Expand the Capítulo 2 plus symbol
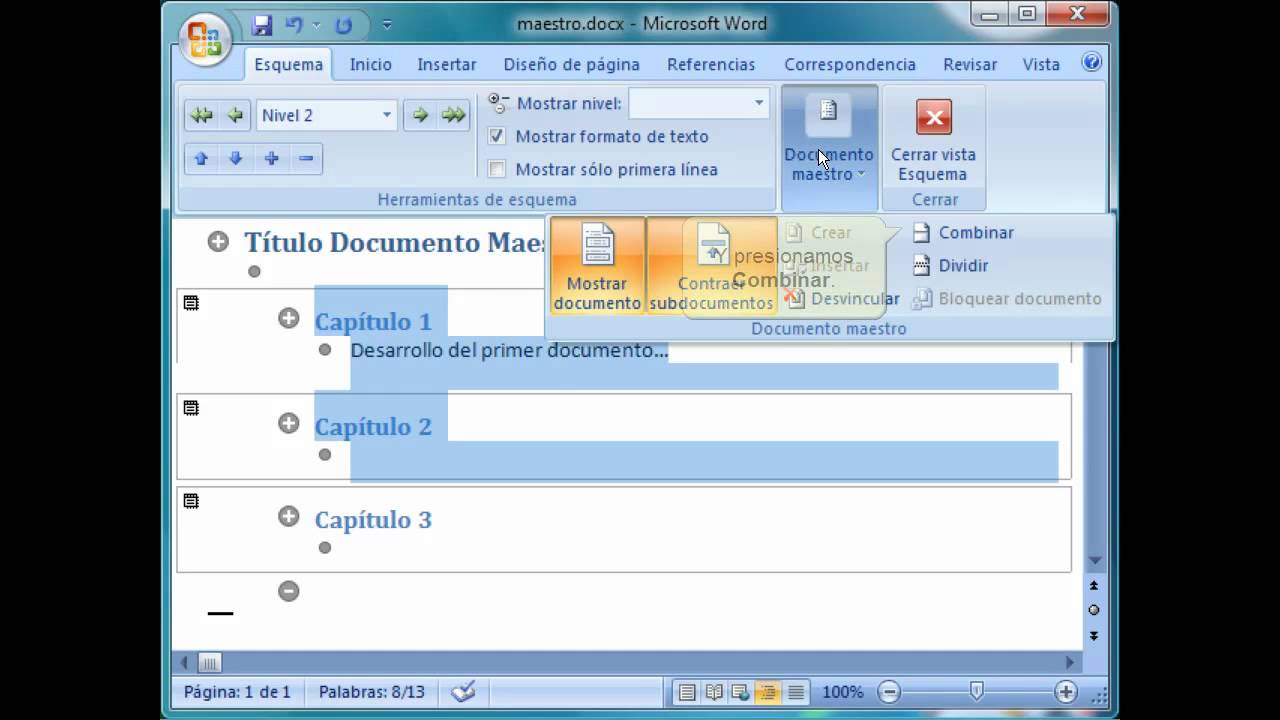 (289, 423)
